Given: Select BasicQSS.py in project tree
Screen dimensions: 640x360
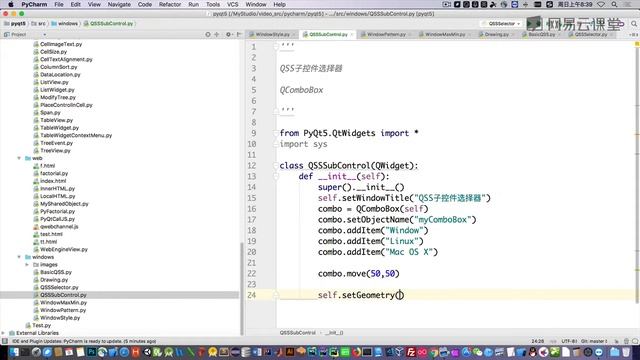Looking at the screenshot, I should (56, 272).
